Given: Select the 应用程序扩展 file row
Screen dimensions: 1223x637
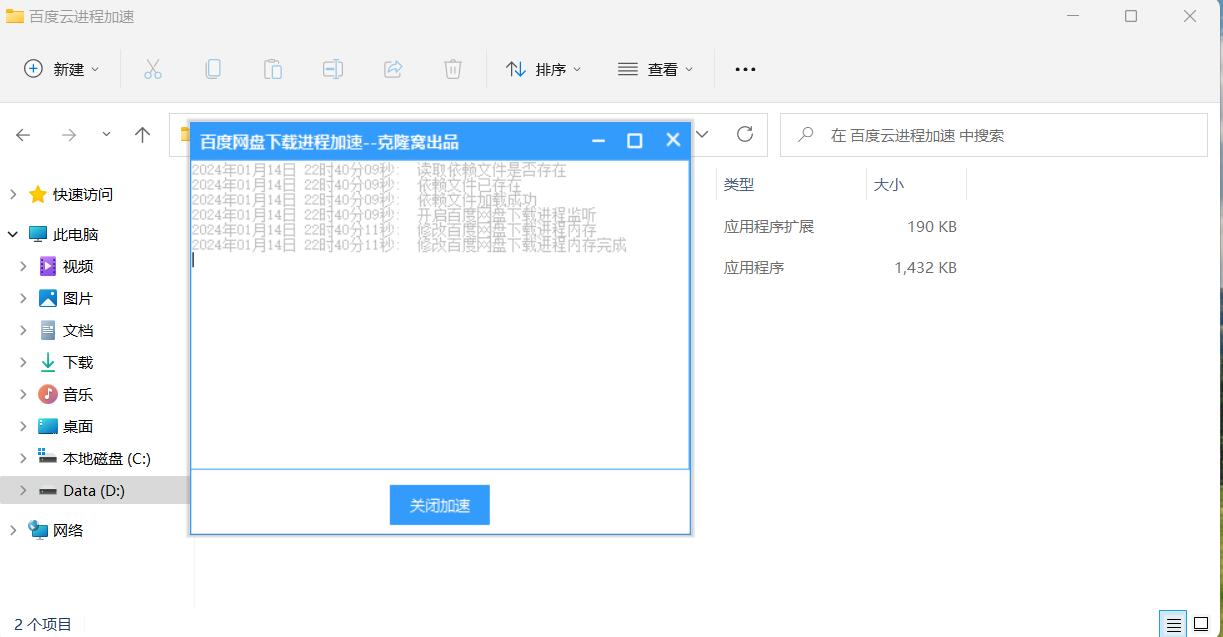Looking at the screenshot, I should click(769, 227).
